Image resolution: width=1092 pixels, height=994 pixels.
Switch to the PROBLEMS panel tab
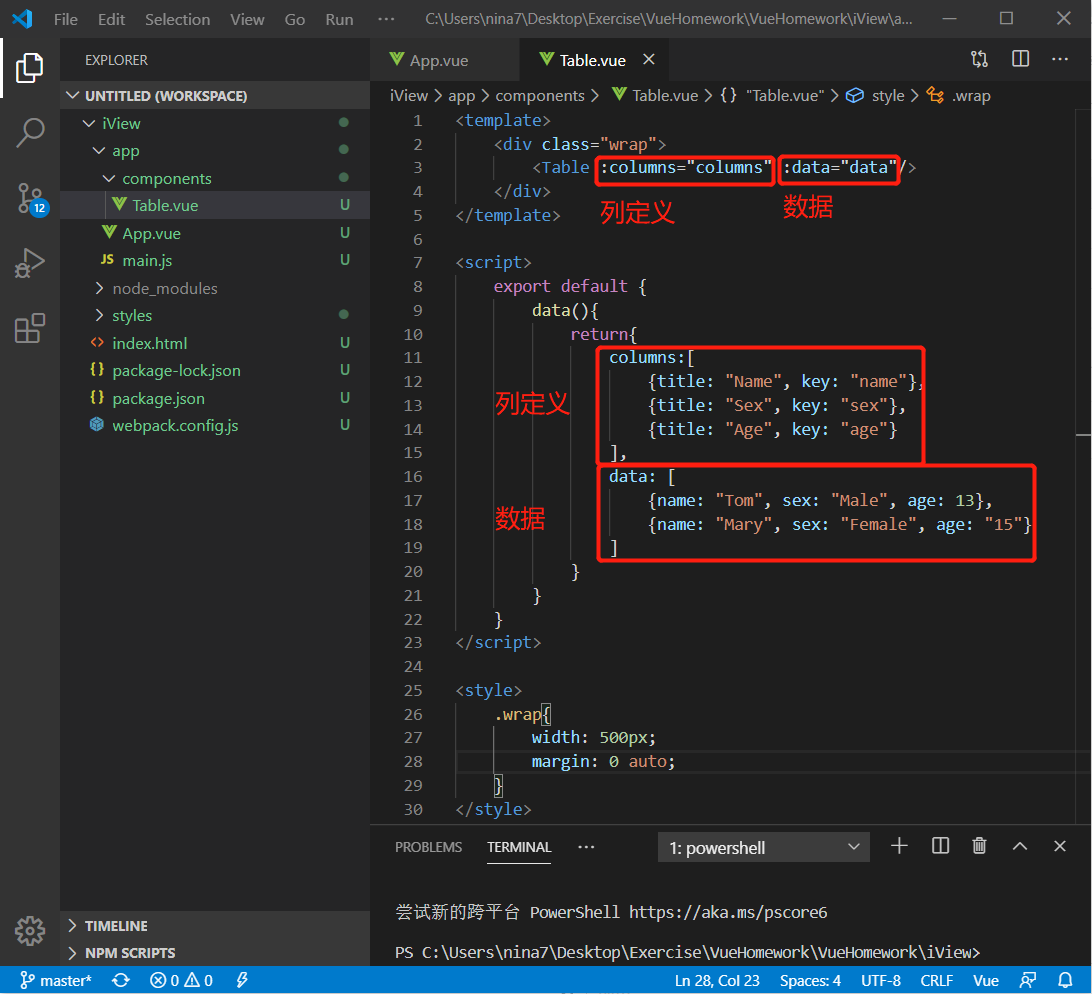pyautogui.click(x=428, y=847)
